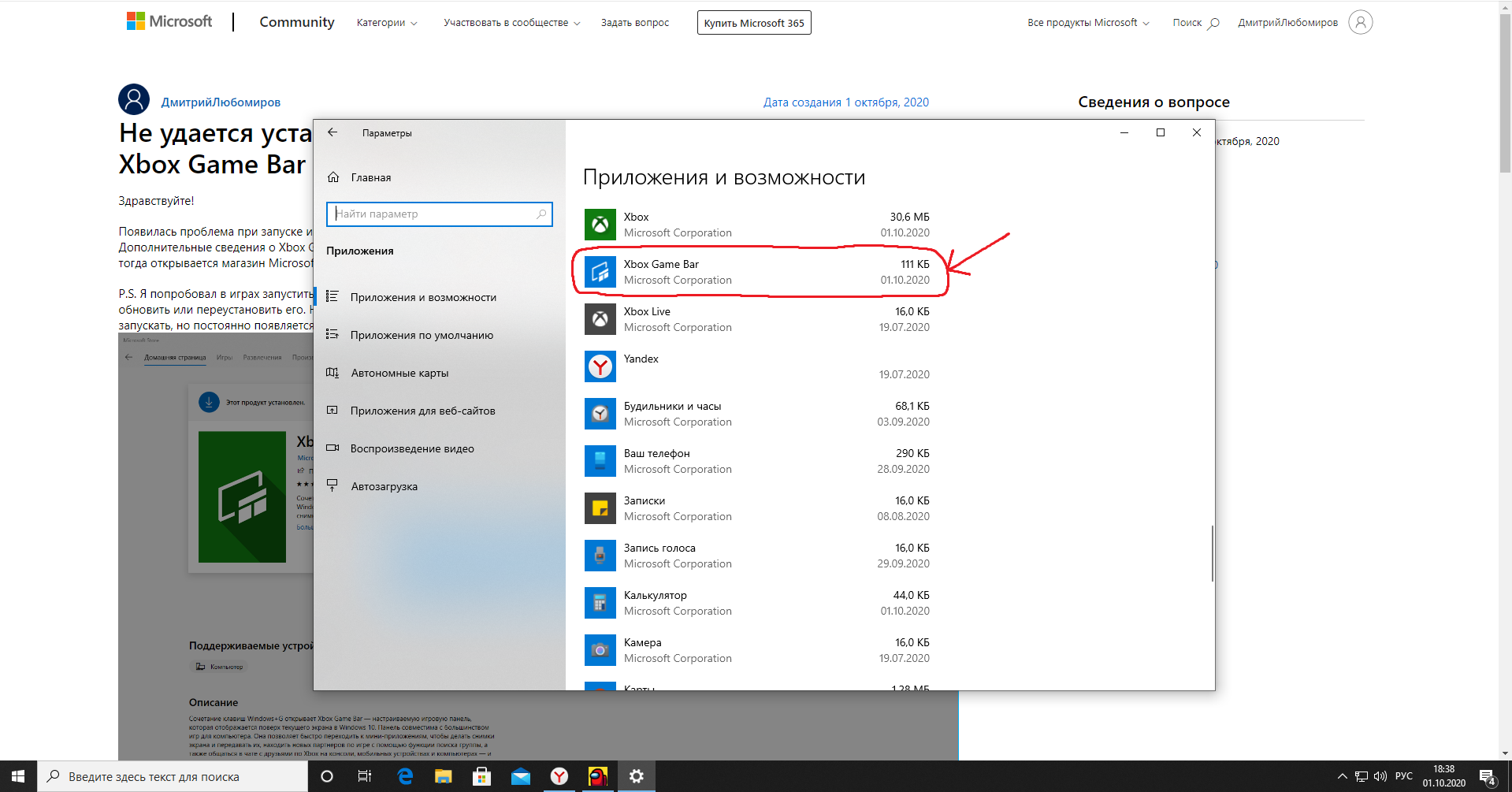Click the Camera (Камера) app icon
This screenshot has width=1512, height=792.
(x=600, y=650)
